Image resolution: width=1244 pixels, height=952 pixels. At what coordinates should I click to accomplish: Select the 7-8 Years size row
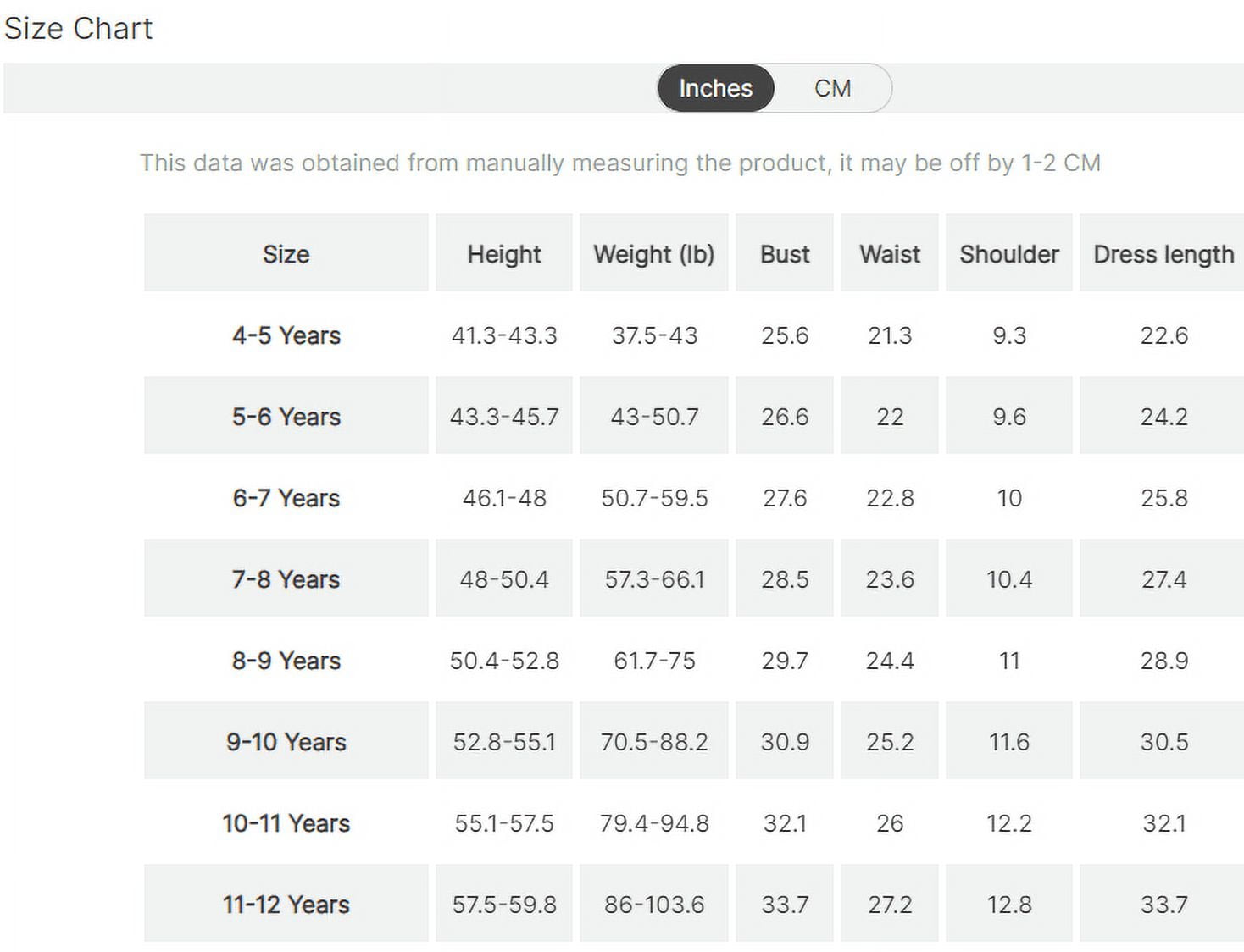pyautogui.click(x=694, y=578)
